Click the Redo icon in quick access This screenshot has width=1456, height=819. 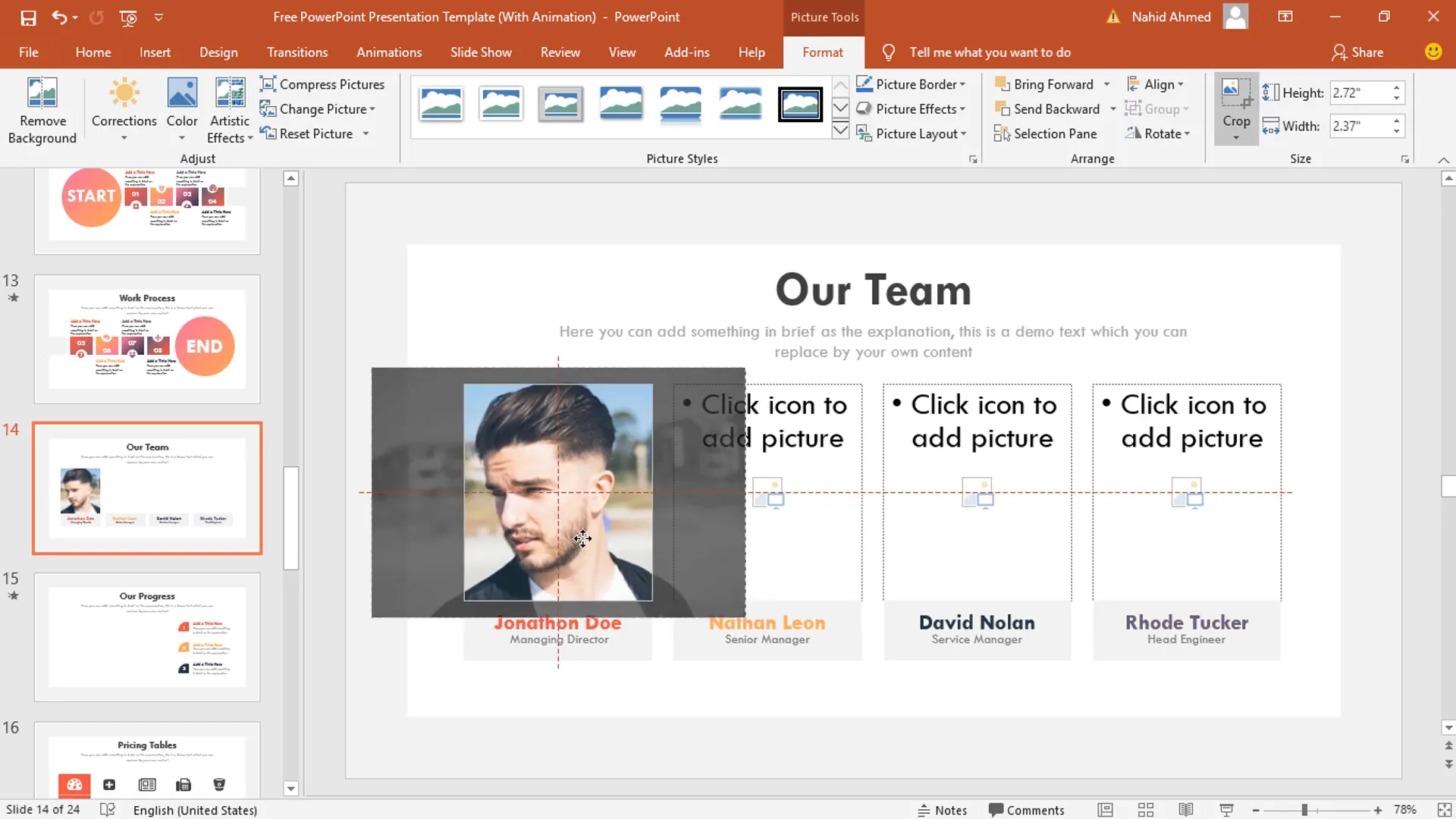(96, 17)
